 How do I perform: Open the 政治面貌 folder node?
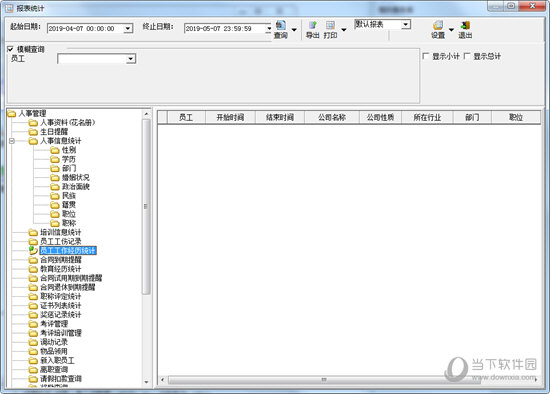click(70, 186)
